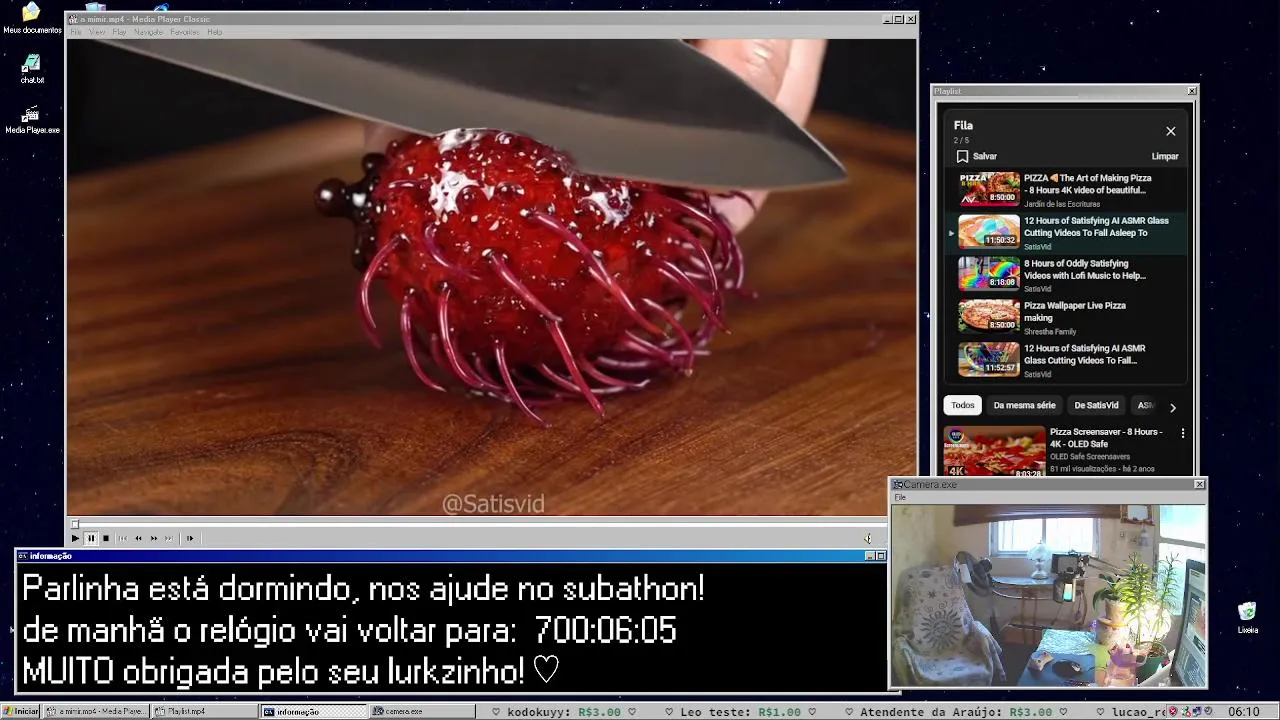Screen dimensions: 1280x720
Task: Switch to informação taskbar item
Action: (x=314, y=711)
